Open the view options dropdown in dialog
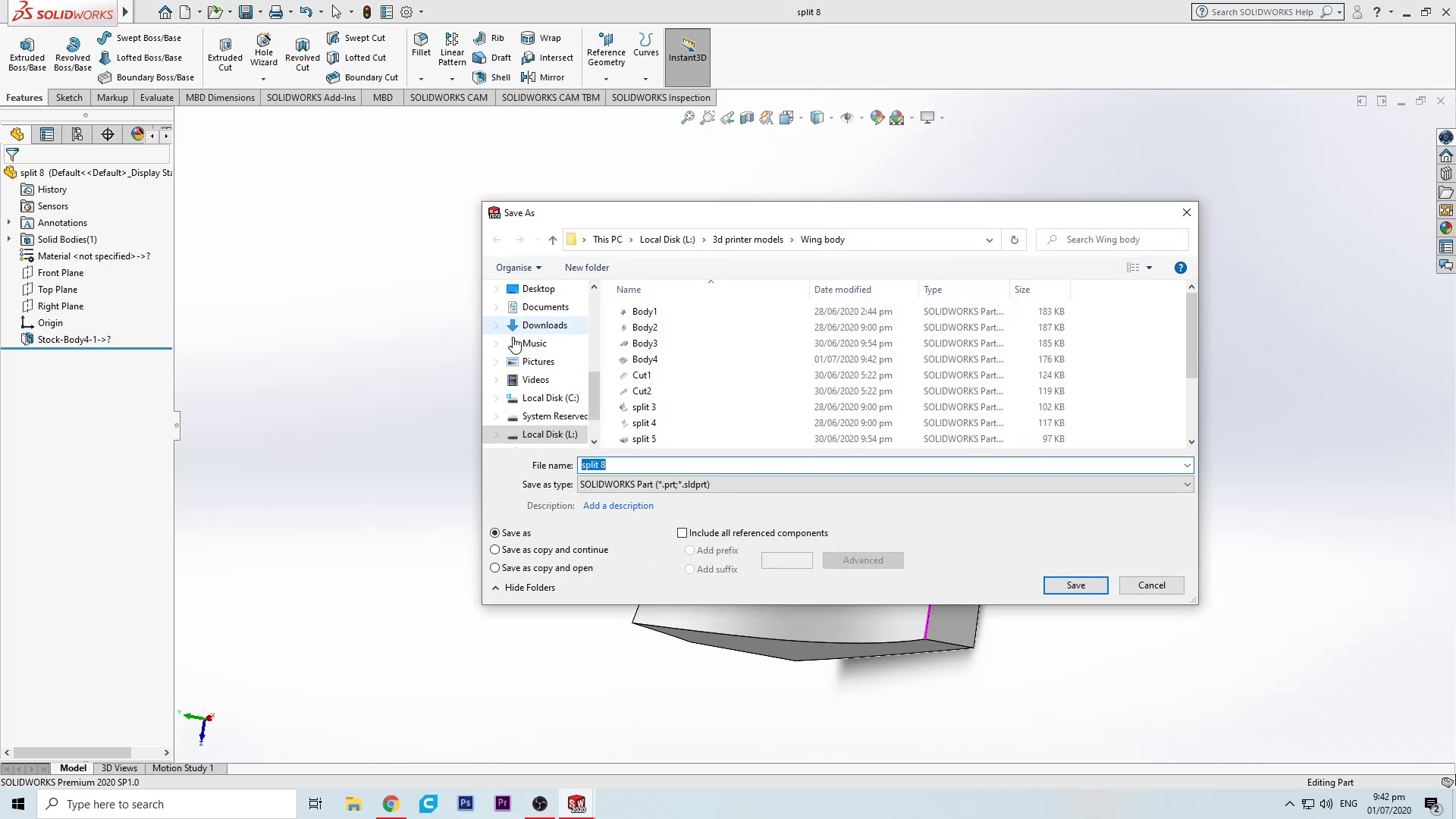 pos(1149,268)
